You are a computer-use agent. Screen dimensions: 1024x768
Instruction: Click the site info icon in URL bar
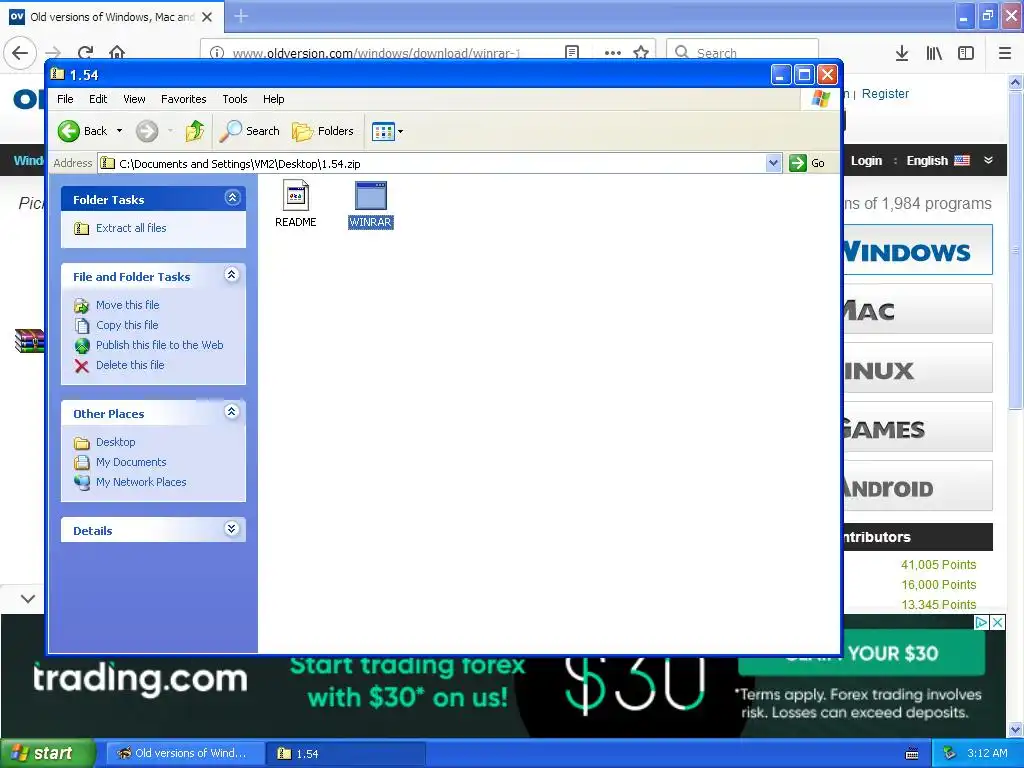coord(217,52)
